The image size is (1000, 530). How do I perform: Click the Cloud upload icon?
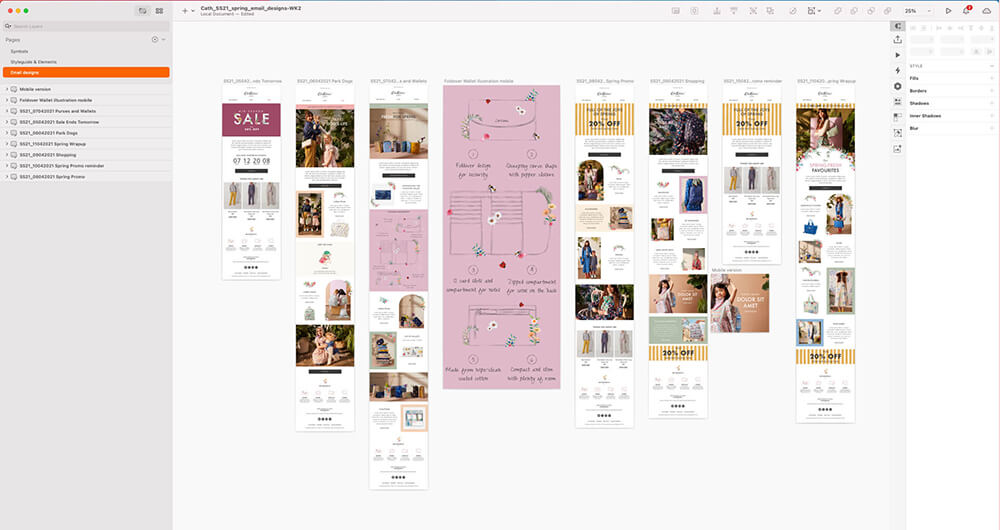click(987, 10)
